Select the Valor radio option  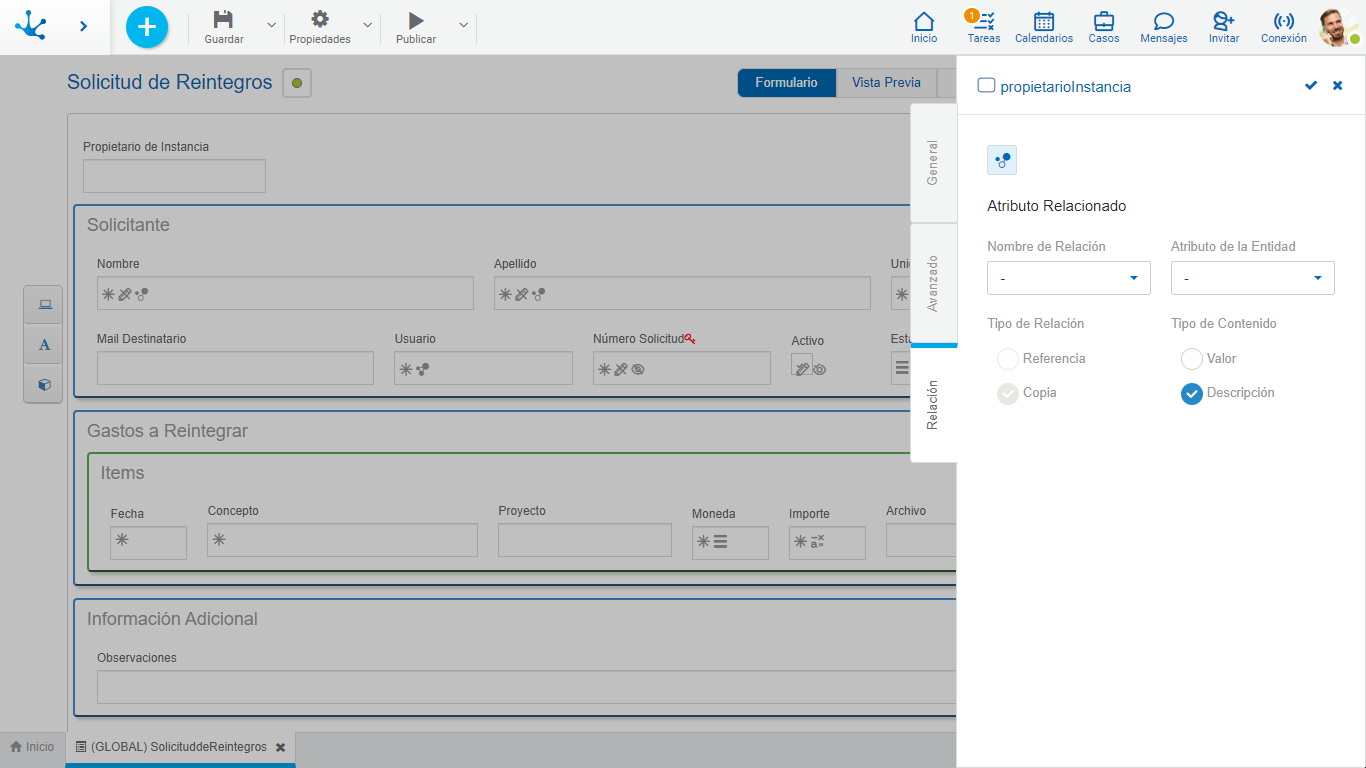(1192, 359)
